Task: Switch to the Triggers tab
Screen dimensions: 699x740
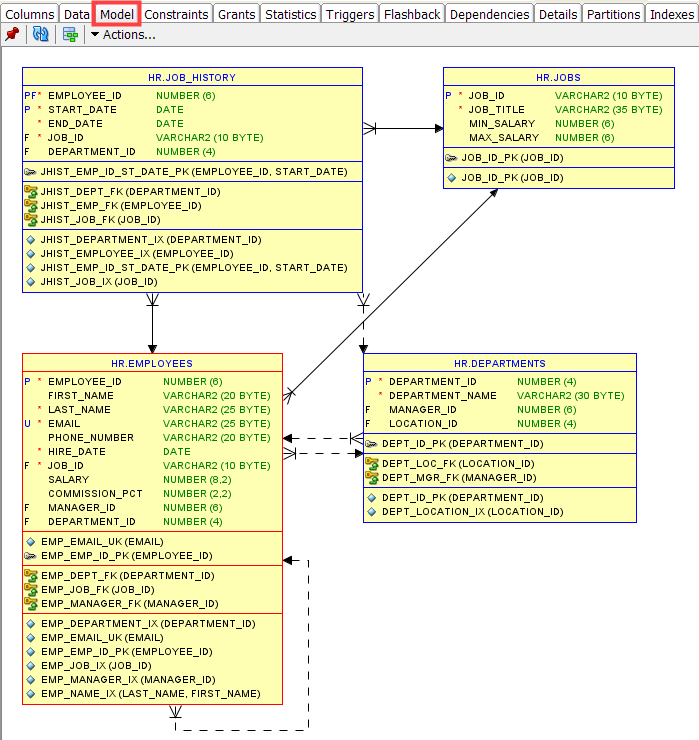Action: [350, 15]
